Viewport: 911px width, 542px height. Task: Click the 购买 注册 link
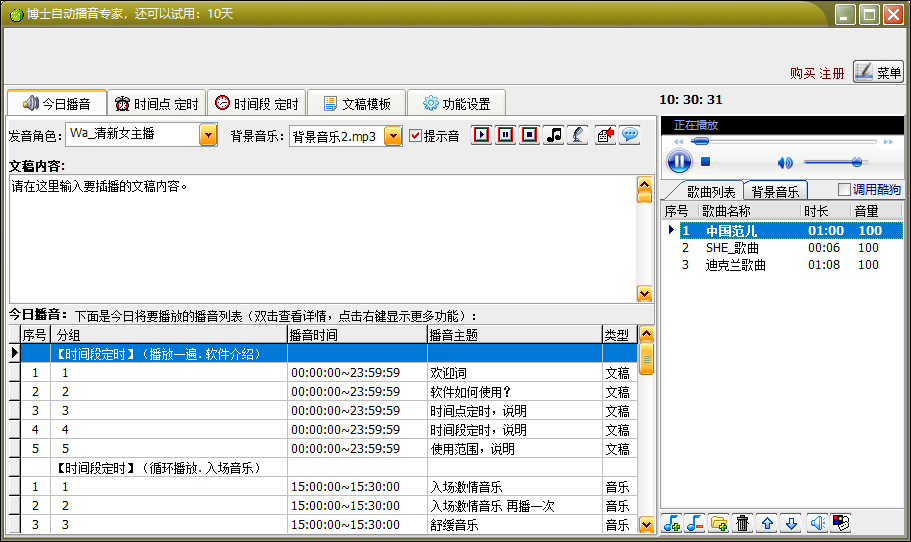[816, 73]
